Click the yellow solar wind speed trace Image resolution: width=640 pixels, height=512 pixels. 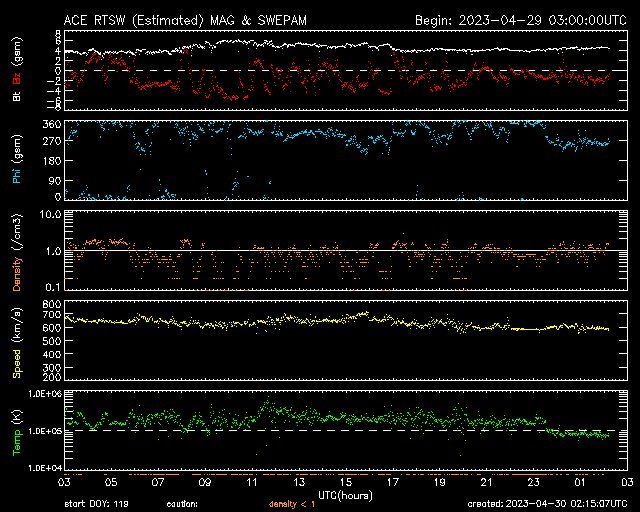coord(300,320)
